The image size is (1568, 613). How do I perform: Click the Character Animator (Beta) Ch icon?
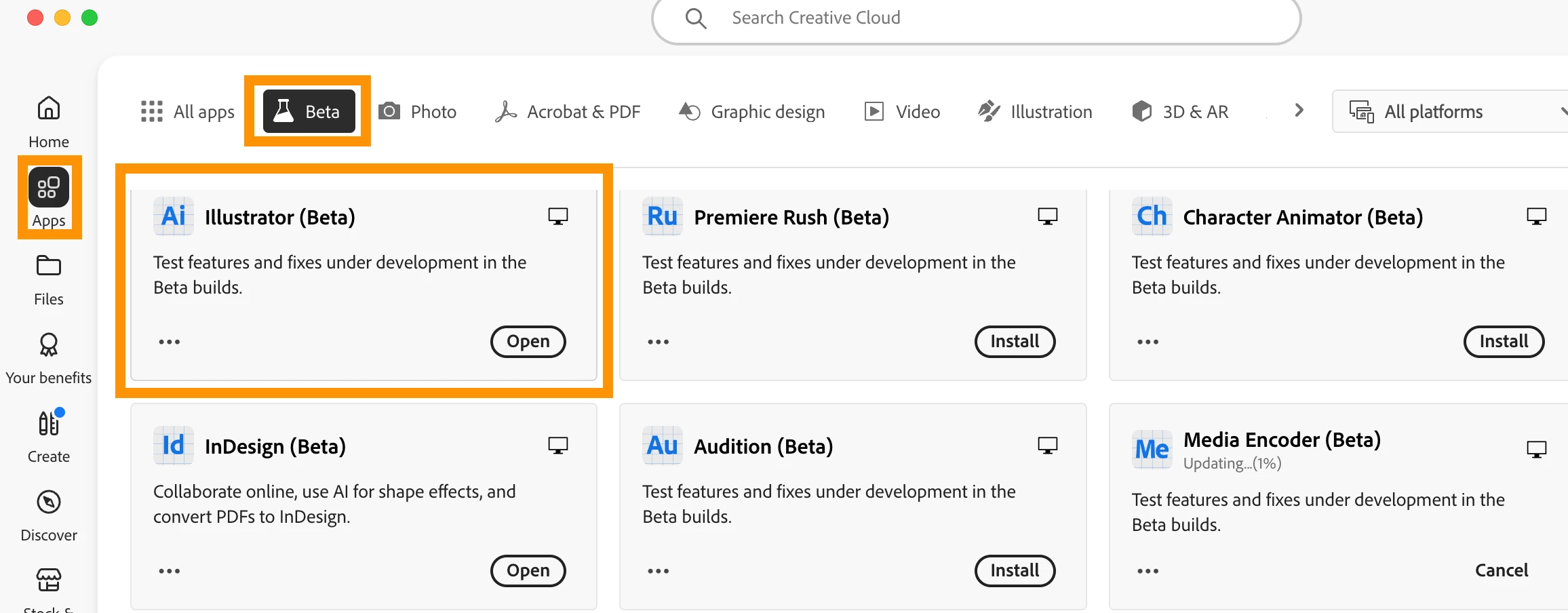[x=1152, y=216]
